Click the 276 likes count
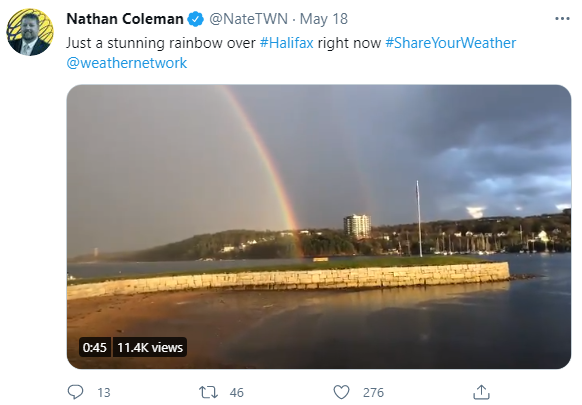Screen dimensions: 582x405 [x=373, y=392]
